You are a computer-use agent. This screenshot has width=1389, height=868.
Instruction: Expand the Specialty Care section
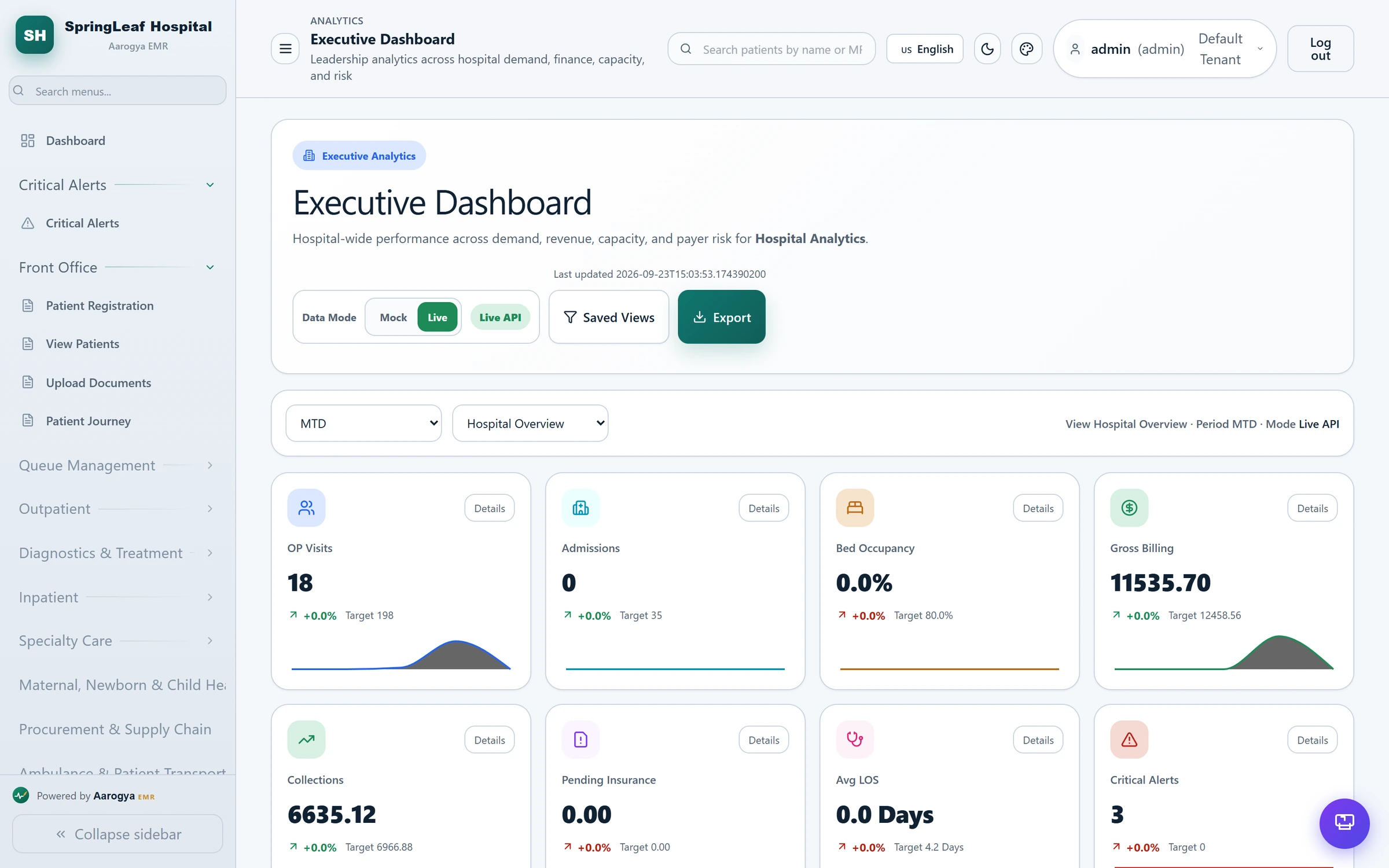pos(210,641)
